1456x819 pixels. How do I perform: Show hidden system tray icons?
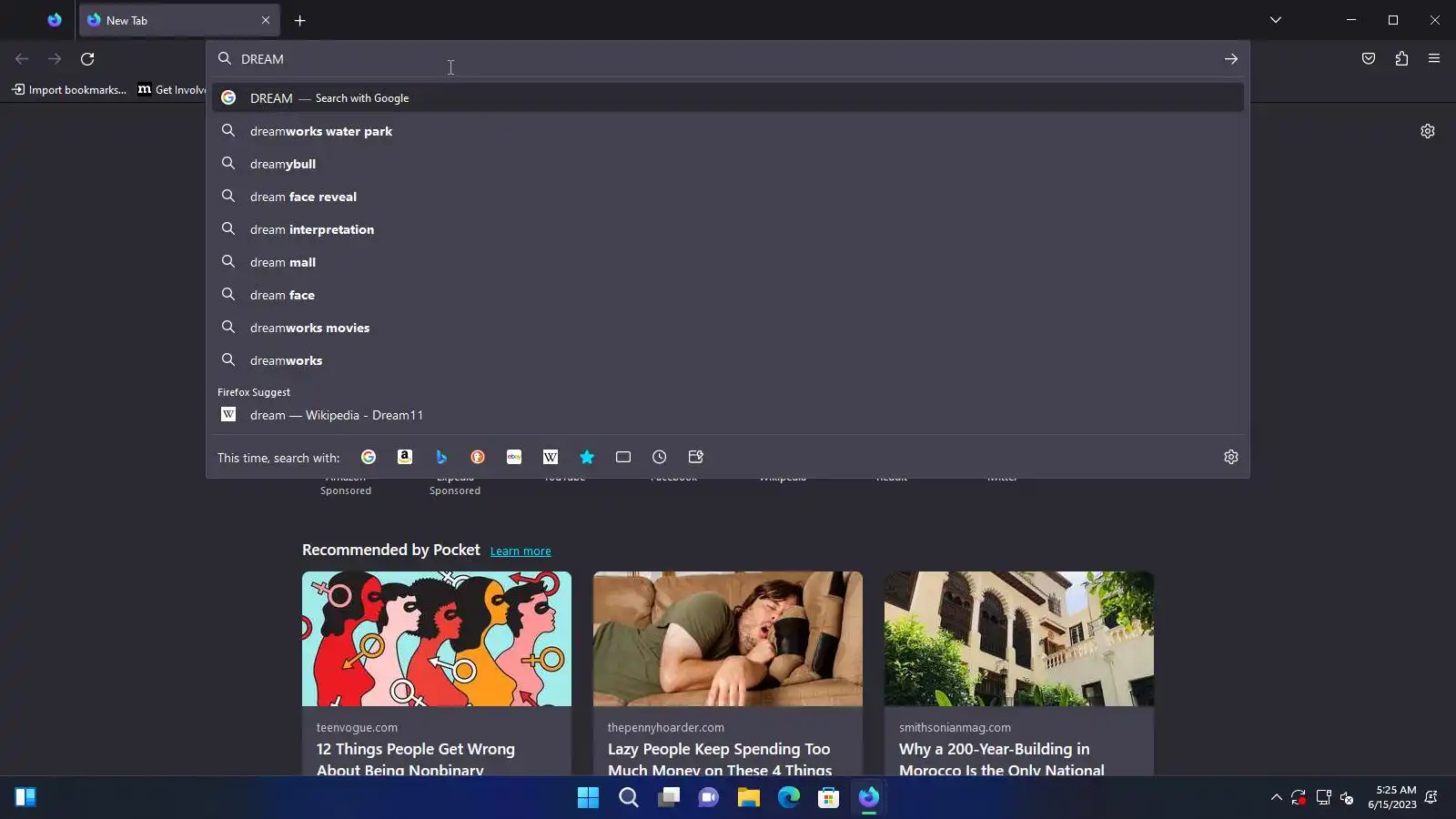(x=1277, y=798)
